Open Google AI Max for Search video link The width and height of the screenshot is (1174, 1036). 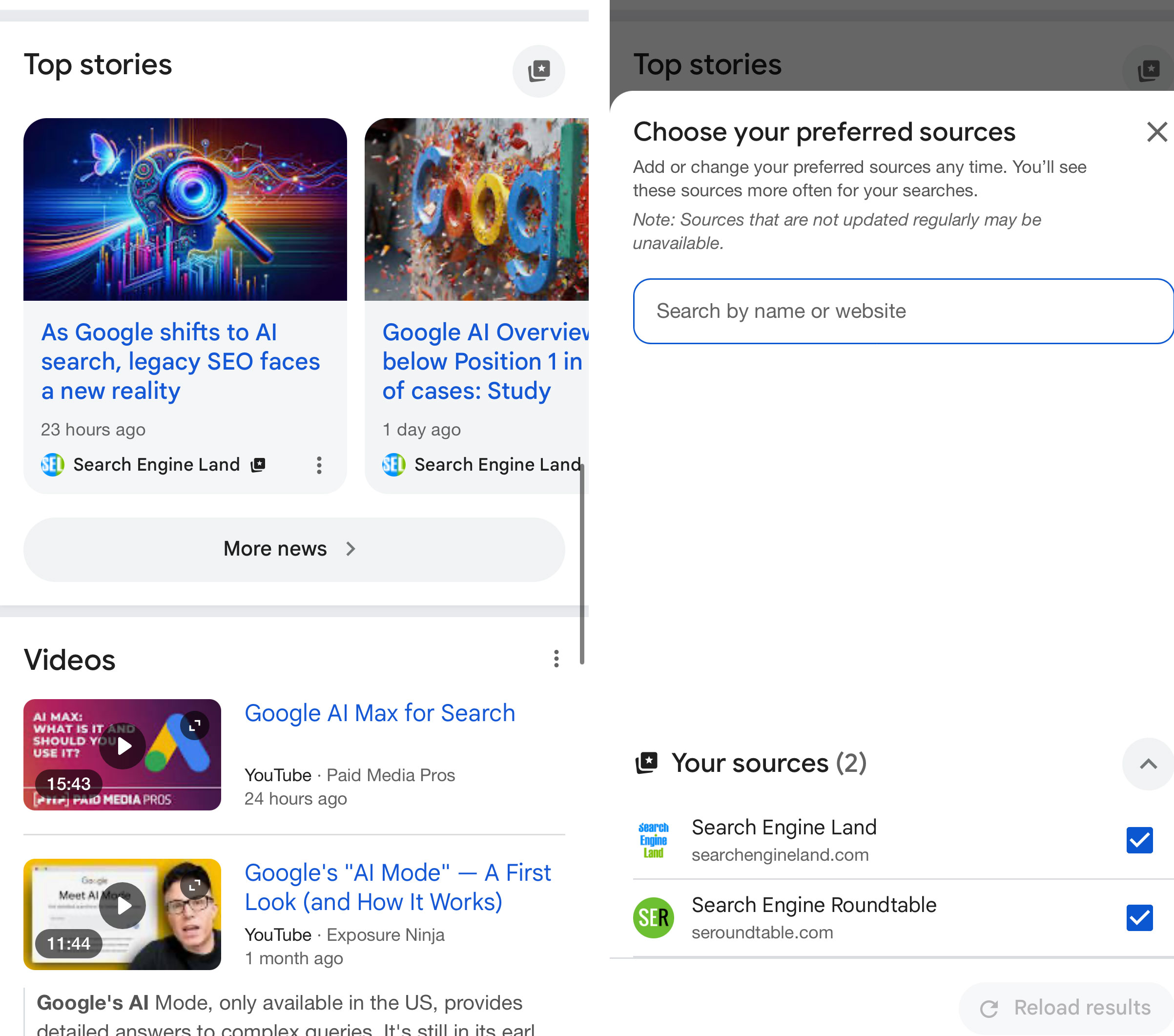tap(380, 713)
